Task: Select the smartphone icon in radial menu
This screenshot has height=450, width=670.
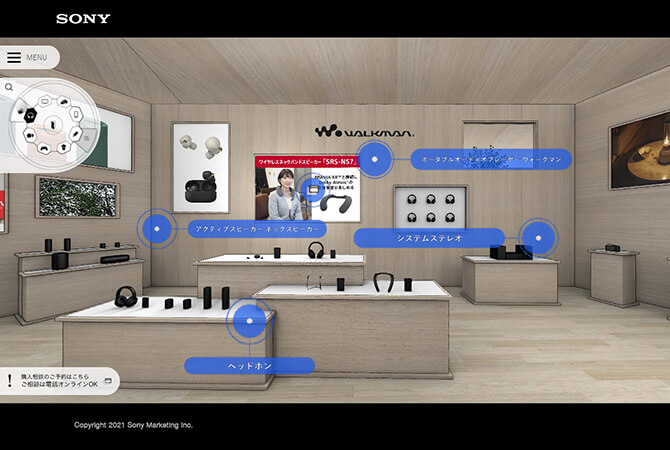Action: (x=76, y=116)
